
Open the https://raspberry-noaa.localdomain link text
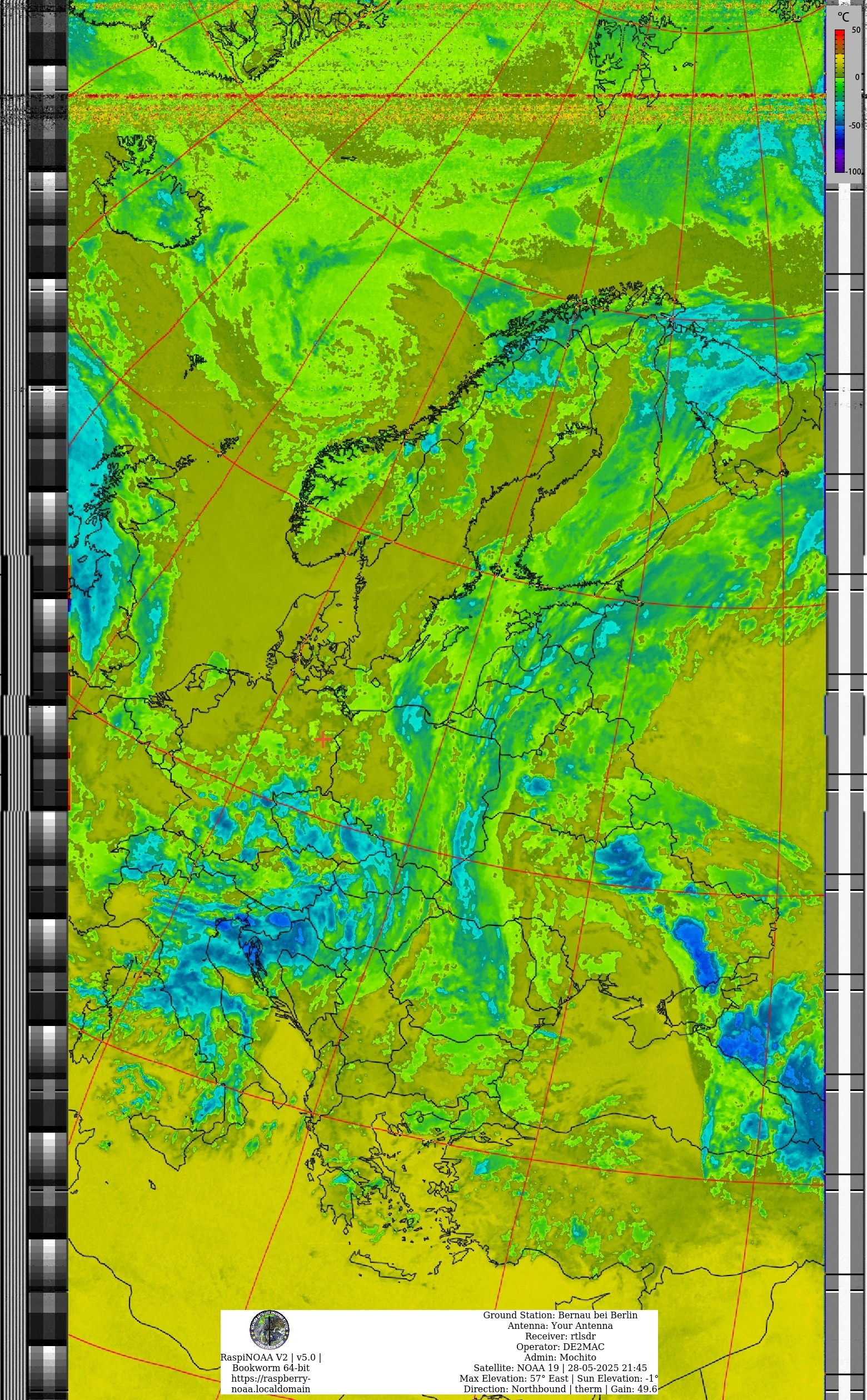271,1383
